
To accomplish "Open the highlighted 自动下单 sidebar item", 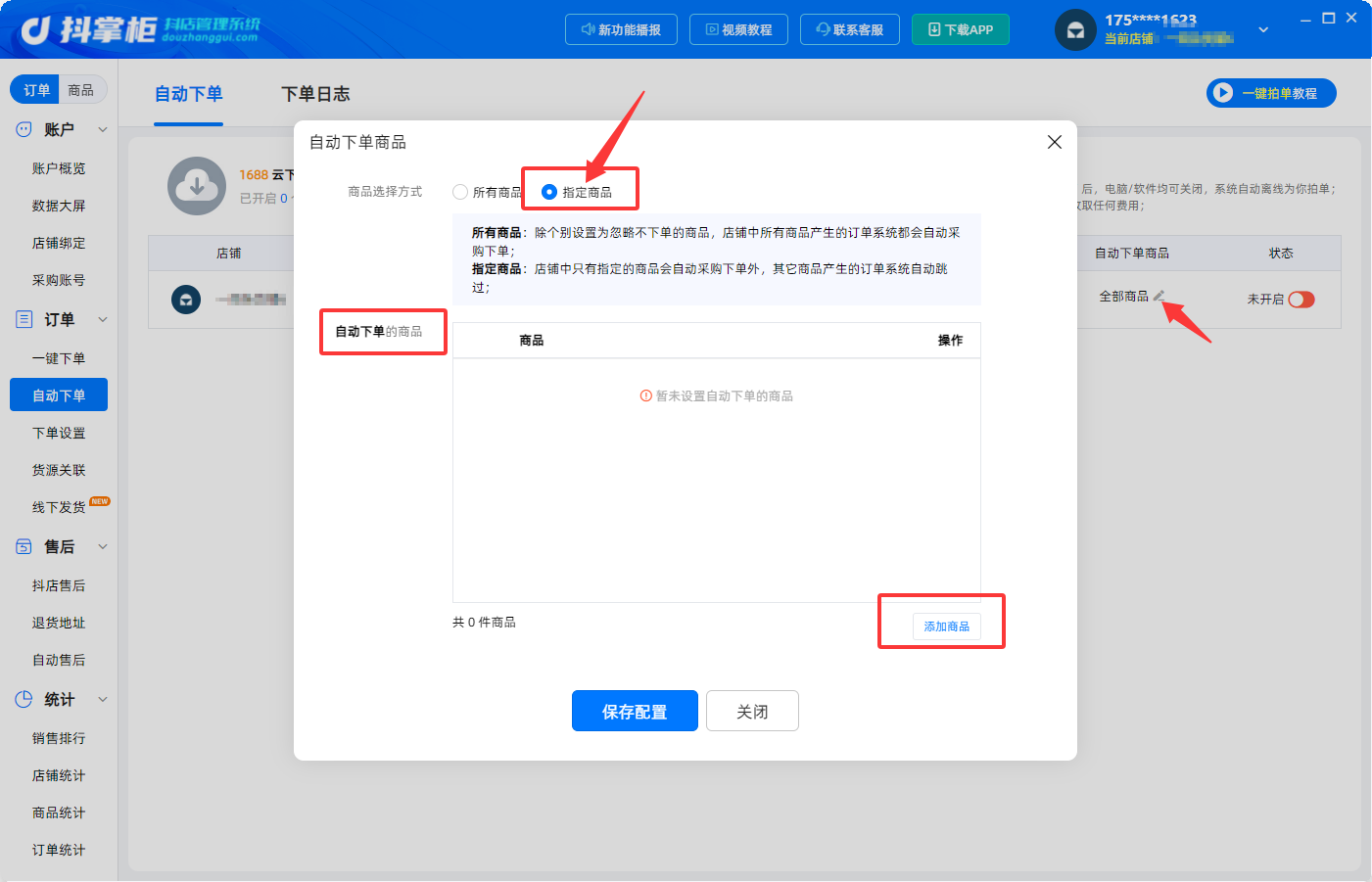I will pos(59,395).
